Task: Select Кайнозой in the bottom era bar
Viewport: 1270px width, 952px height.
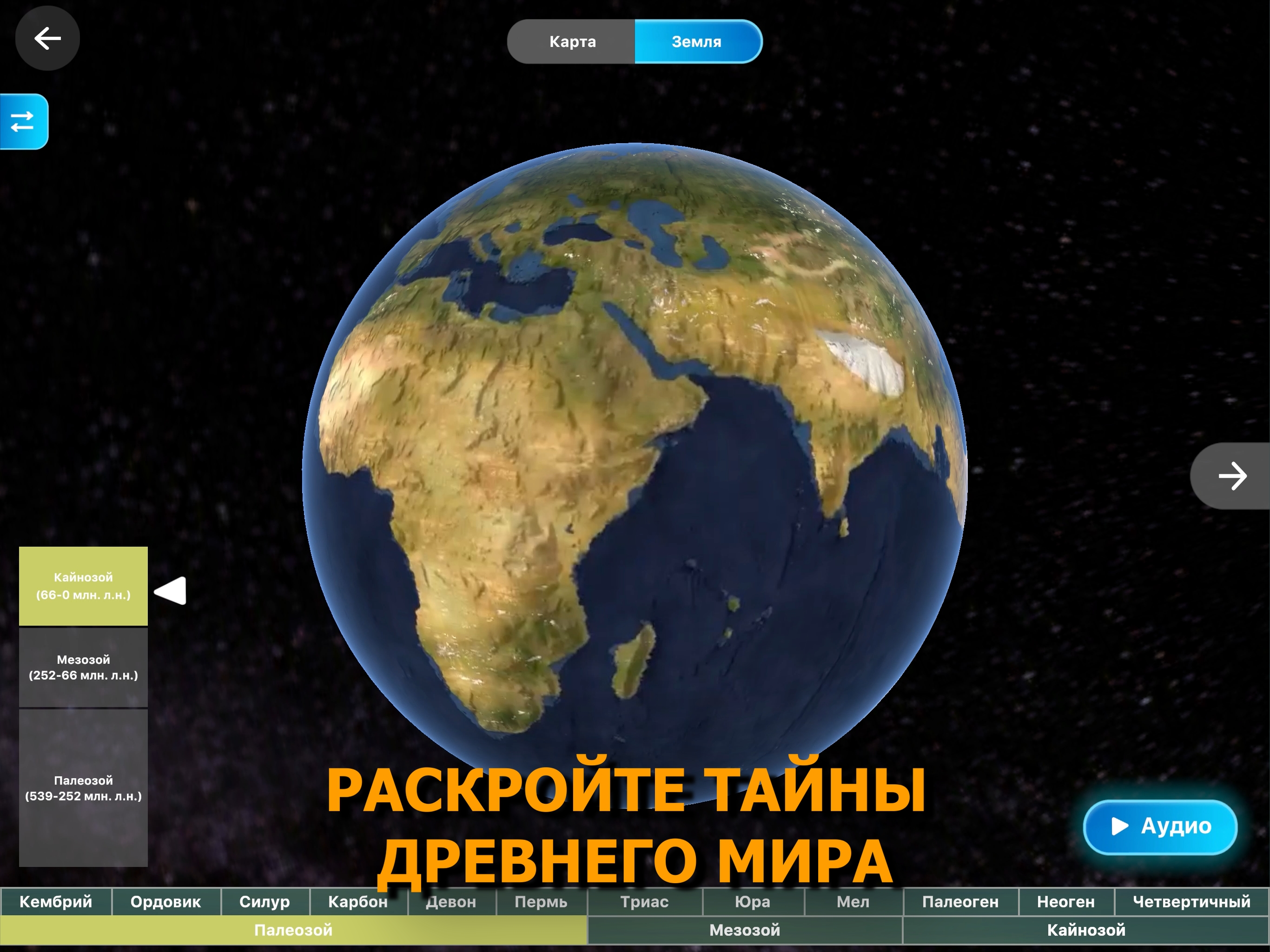Action: 1086,930
